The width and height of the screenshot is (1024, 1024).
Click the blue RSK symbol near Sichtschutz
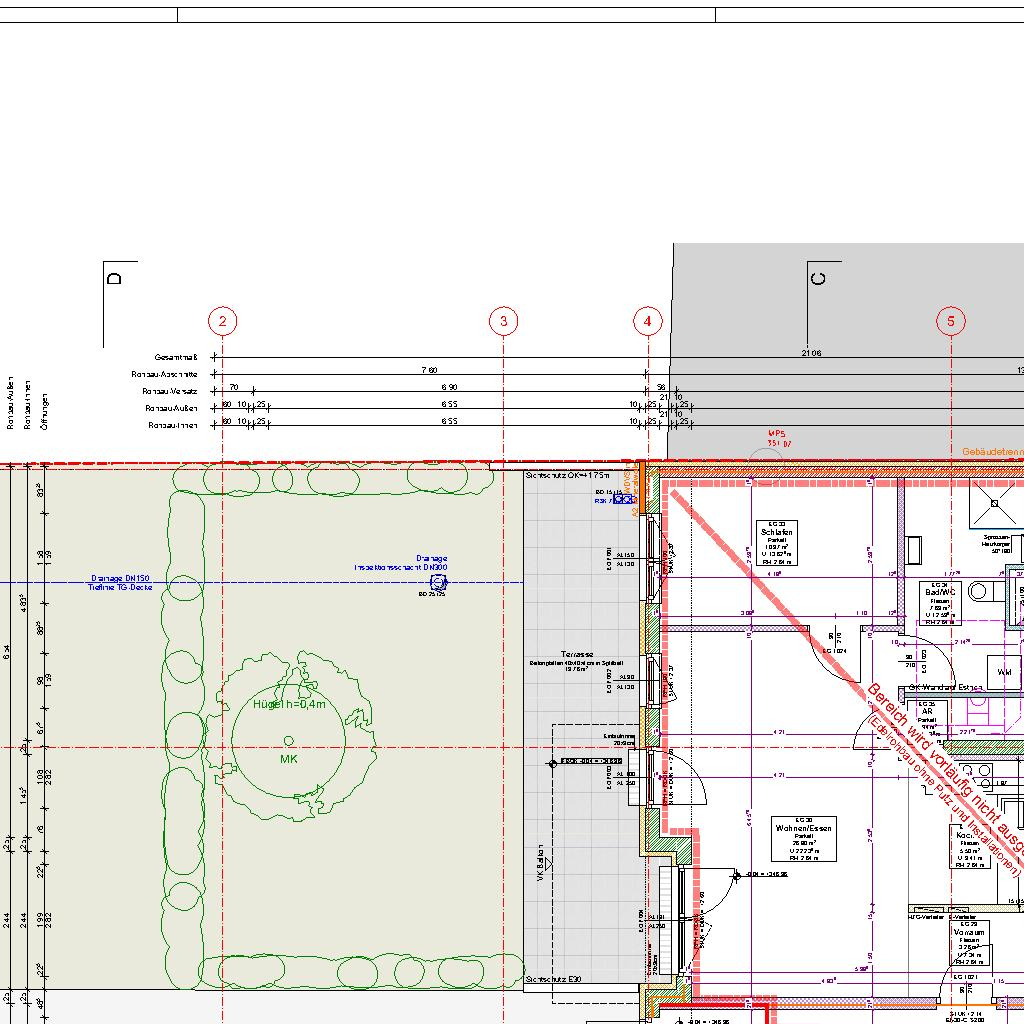tap(623, 499)
